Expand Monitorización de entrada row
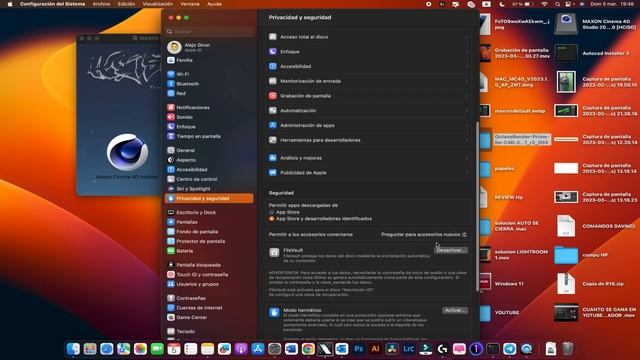Viewport: 640px width, 360px height. [368, 81]
